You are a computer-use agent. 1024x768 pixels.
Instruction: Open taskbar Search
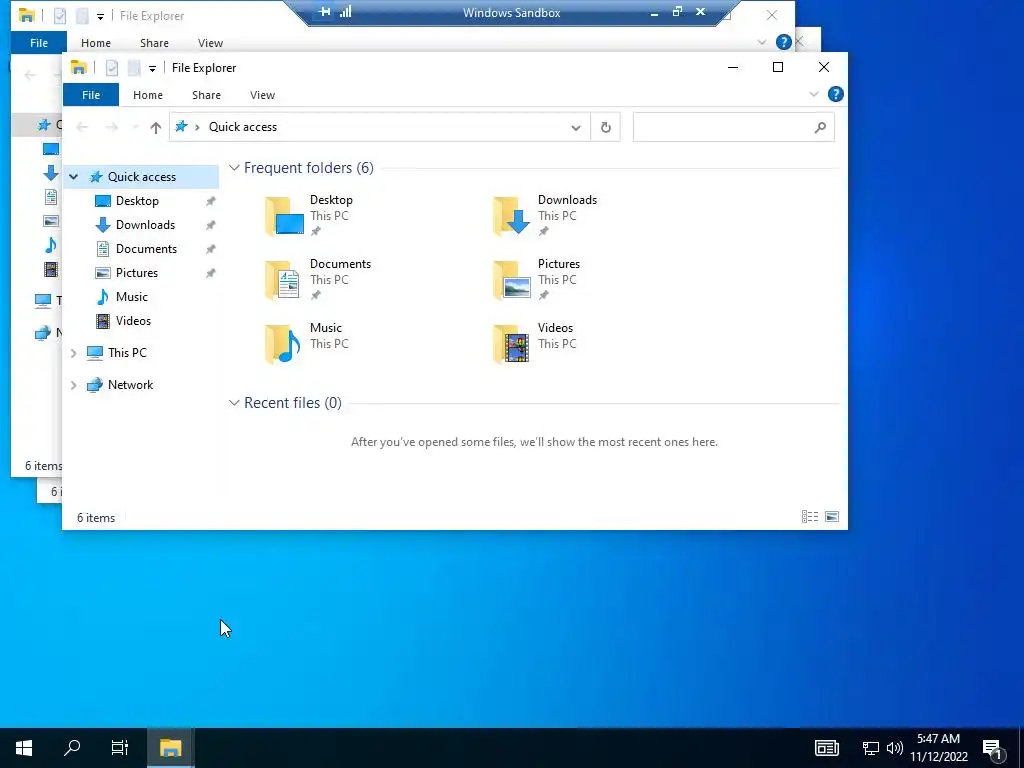72,748
